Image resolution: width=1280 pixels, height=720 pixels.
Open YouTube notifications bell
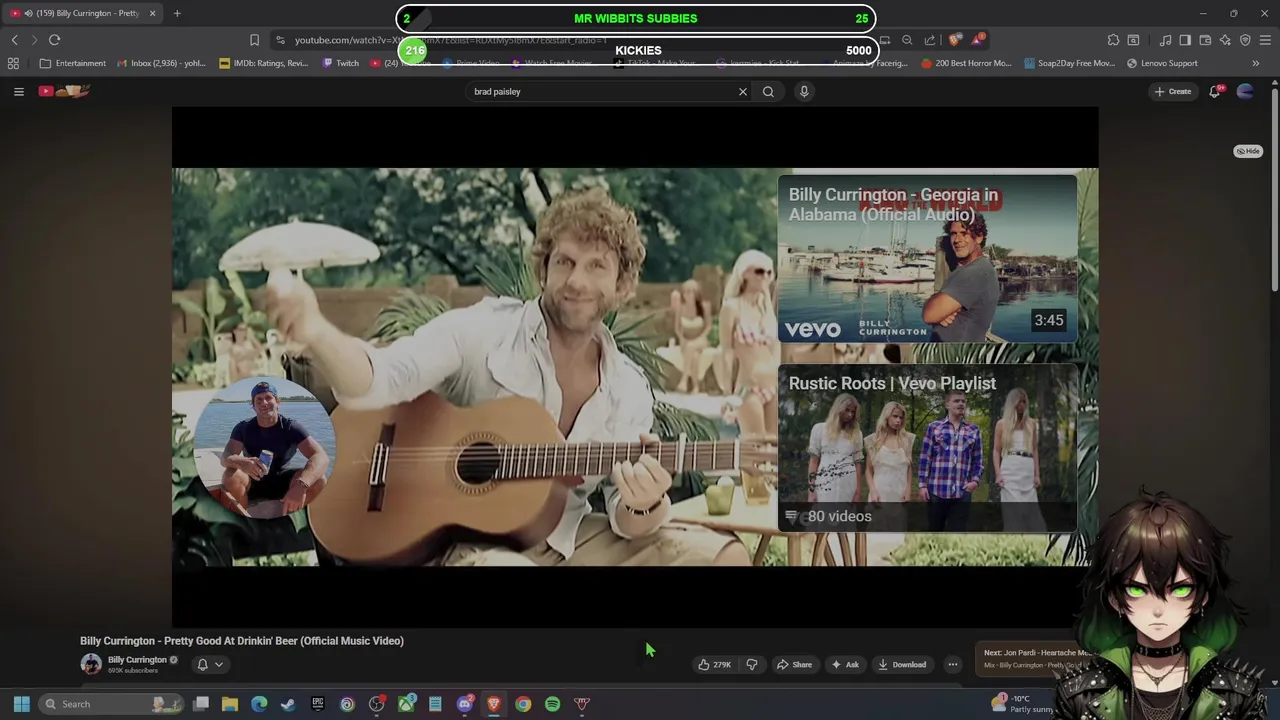(x=1215, y=91)
